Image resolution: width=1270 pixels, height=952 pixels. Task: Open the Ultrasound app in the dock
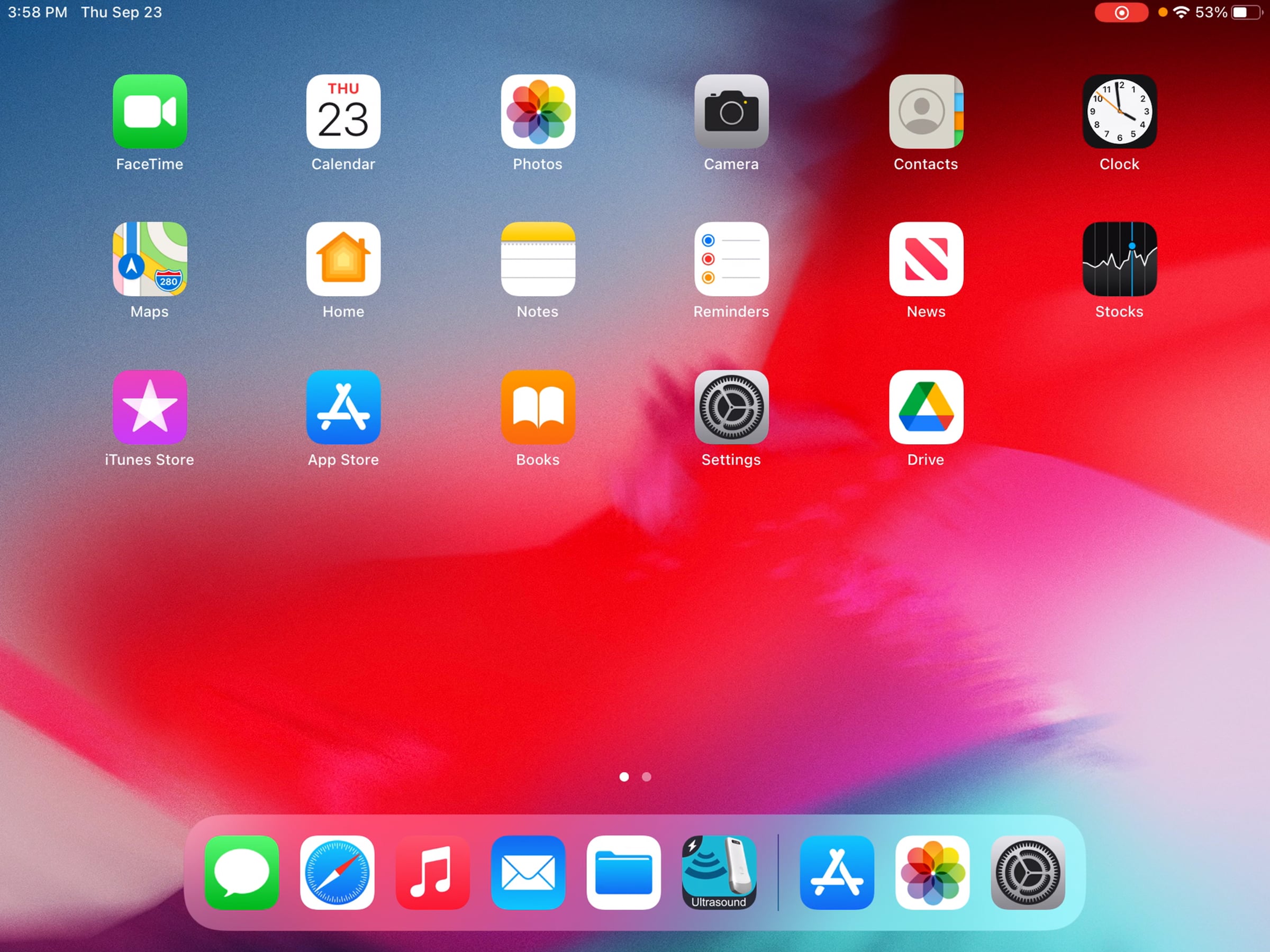coord(719,872)
